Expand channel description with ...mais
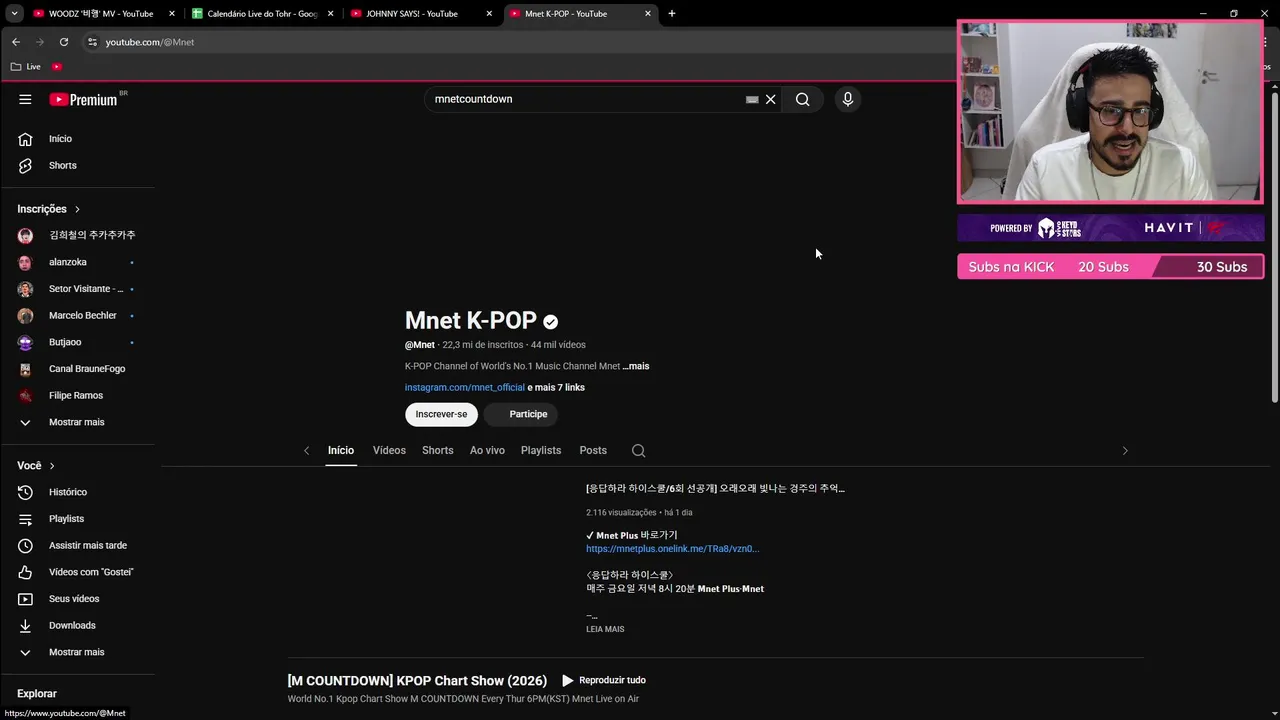This screenshot has height=720, width=1280. pos(636,366)
